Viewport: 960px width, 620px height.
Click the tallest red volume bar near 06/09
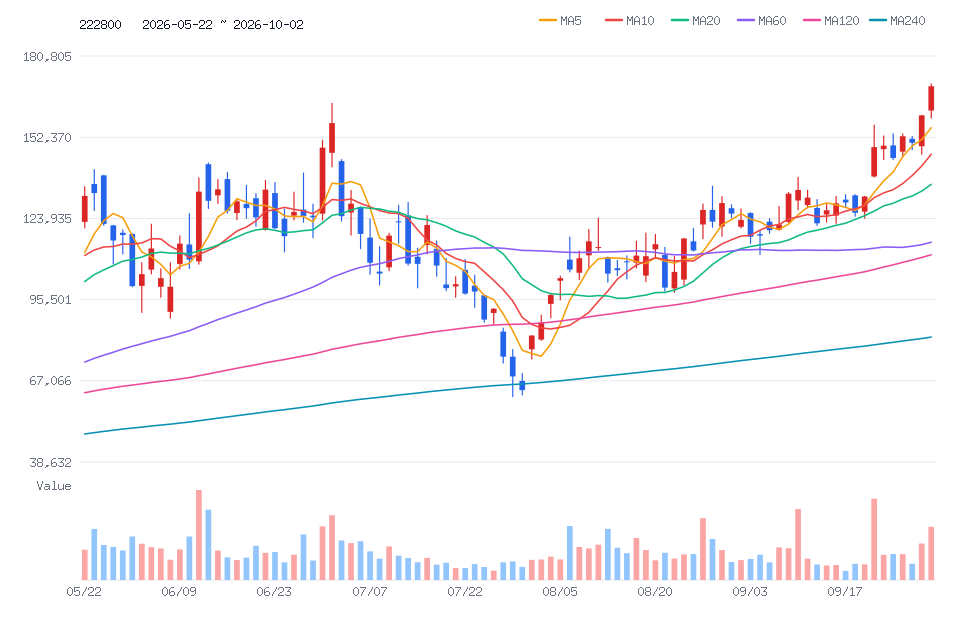199,535
